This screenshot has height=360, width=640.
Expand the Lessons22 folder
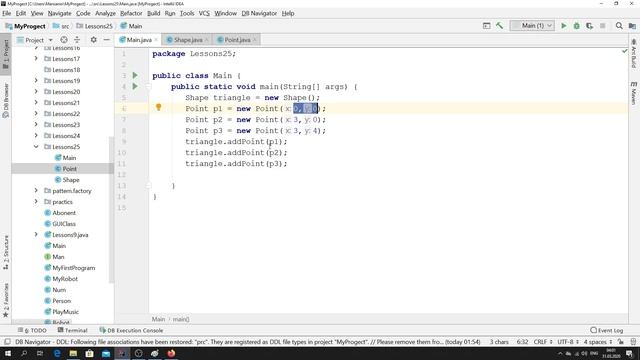pos(36,113)
